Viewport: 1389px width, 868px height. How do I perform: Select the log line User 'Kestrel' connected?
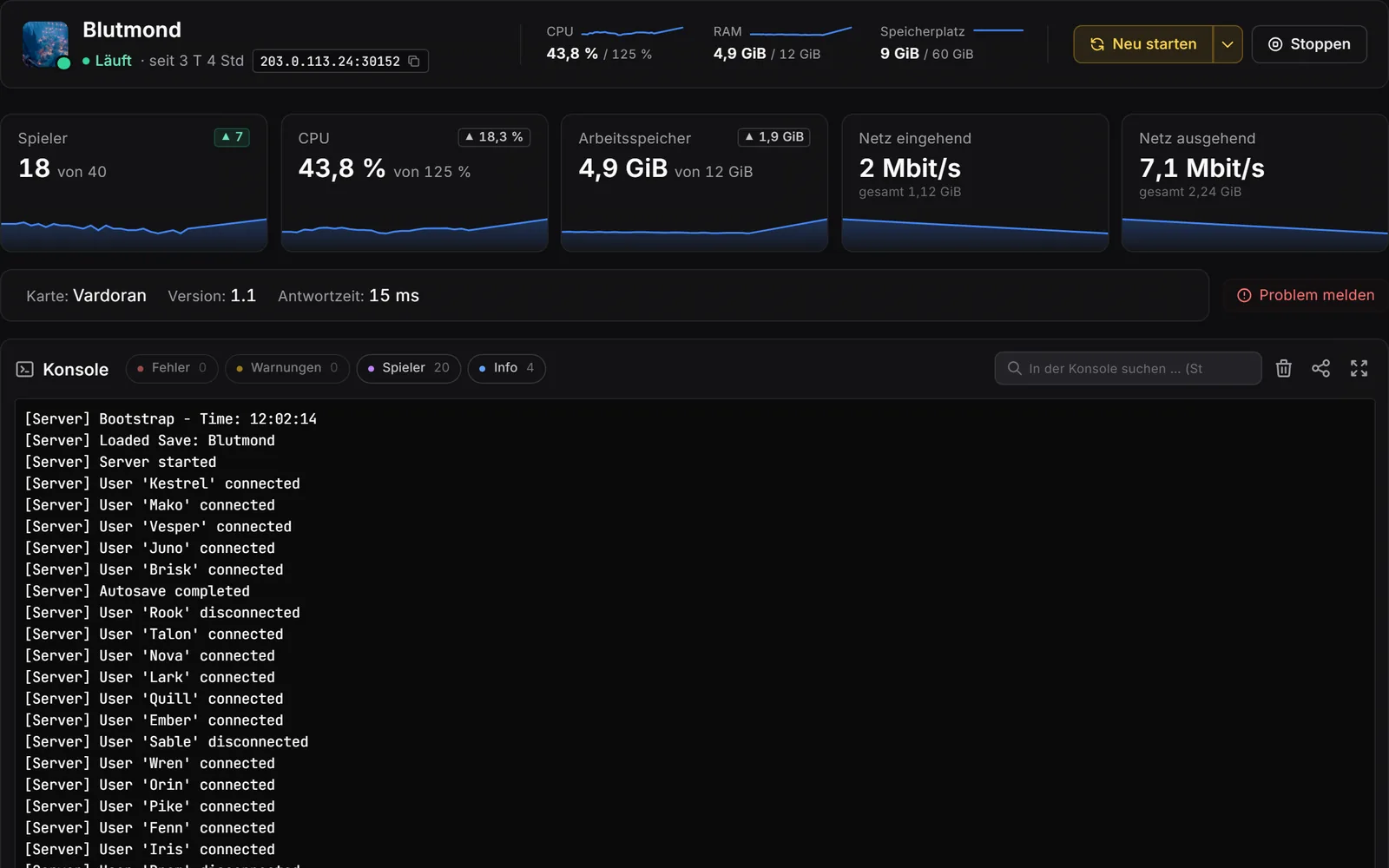pos(162,483)
